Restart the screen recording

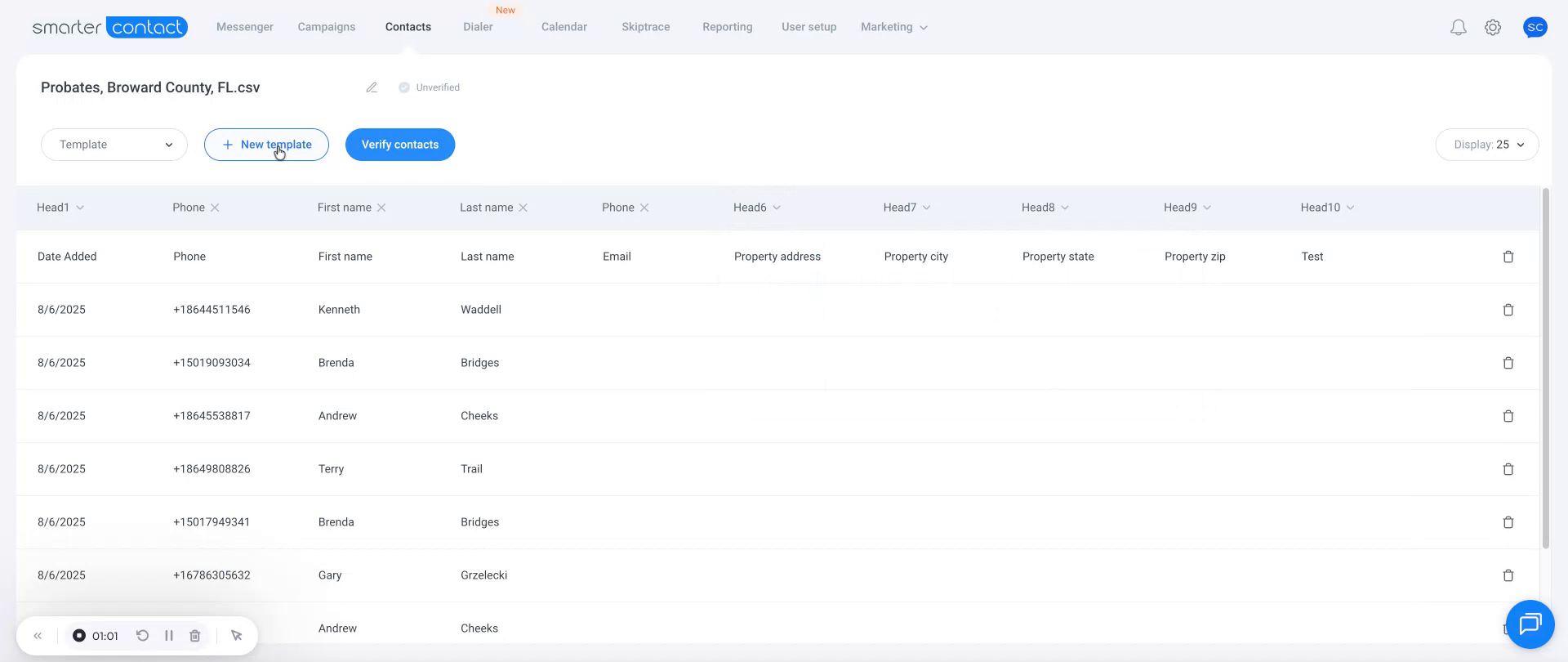click(142, 636)
